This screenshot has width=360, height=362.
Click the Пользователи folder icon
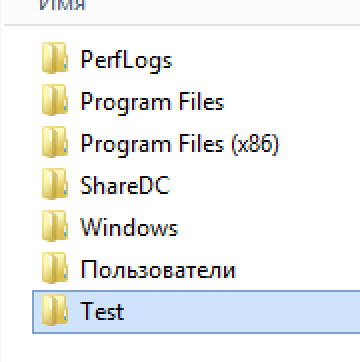(x=55, y=268)
